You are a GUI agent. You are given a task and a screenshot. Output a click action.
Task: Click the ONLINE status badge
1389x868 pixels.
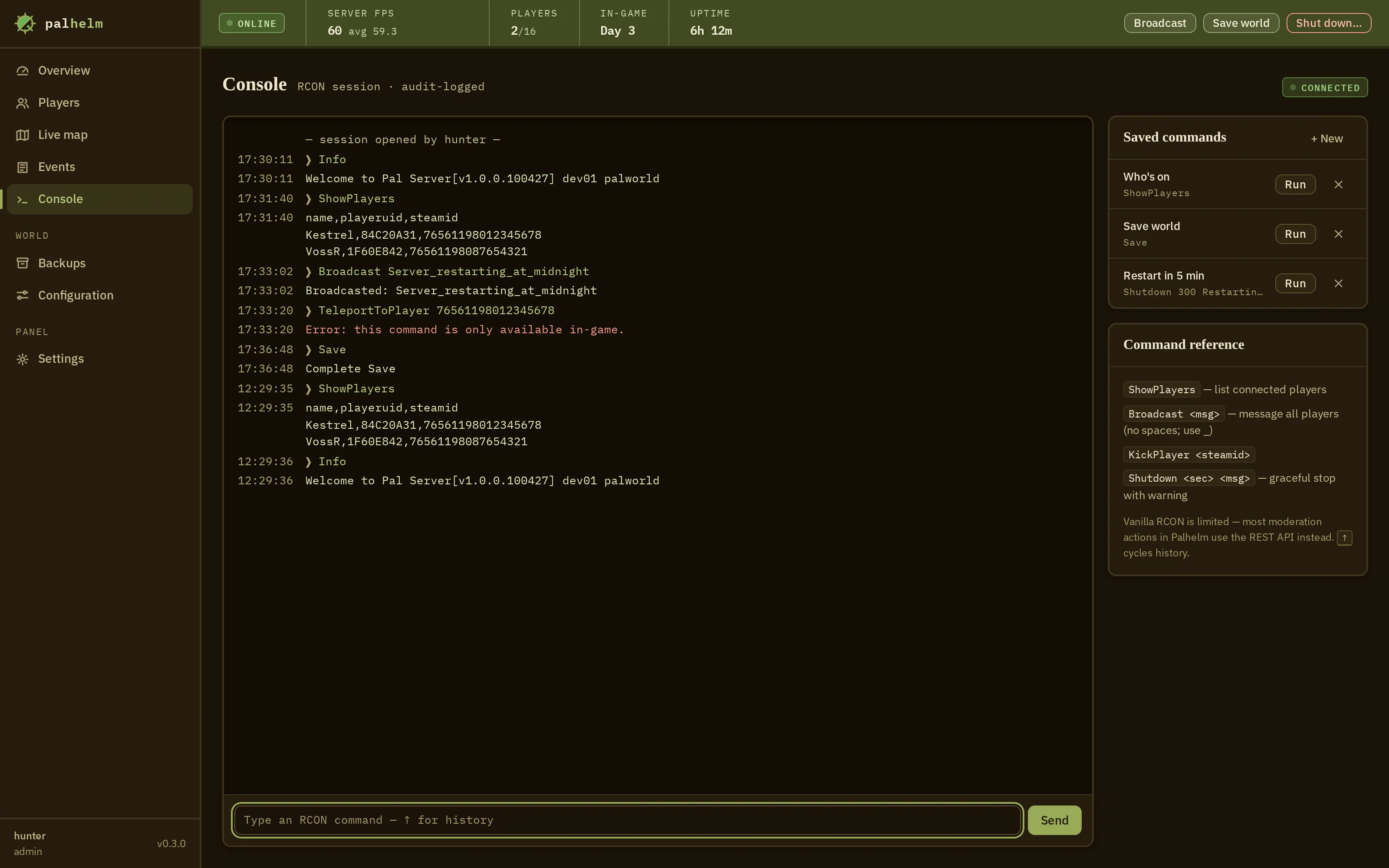(x=251, y=23)
